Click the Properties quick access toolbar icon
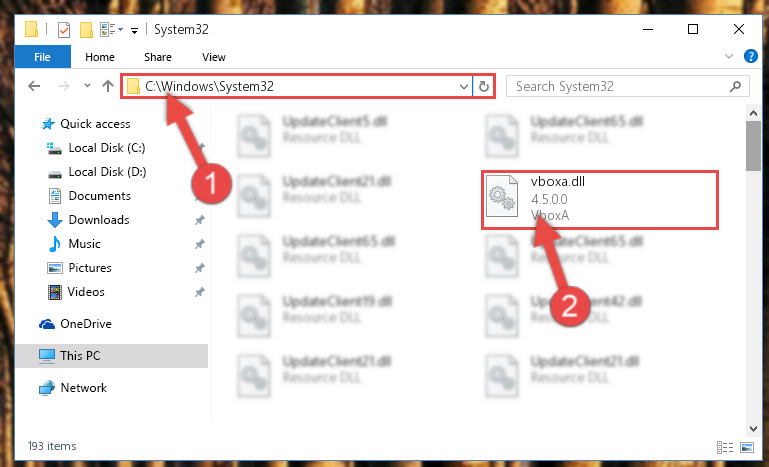 [64, 29]
